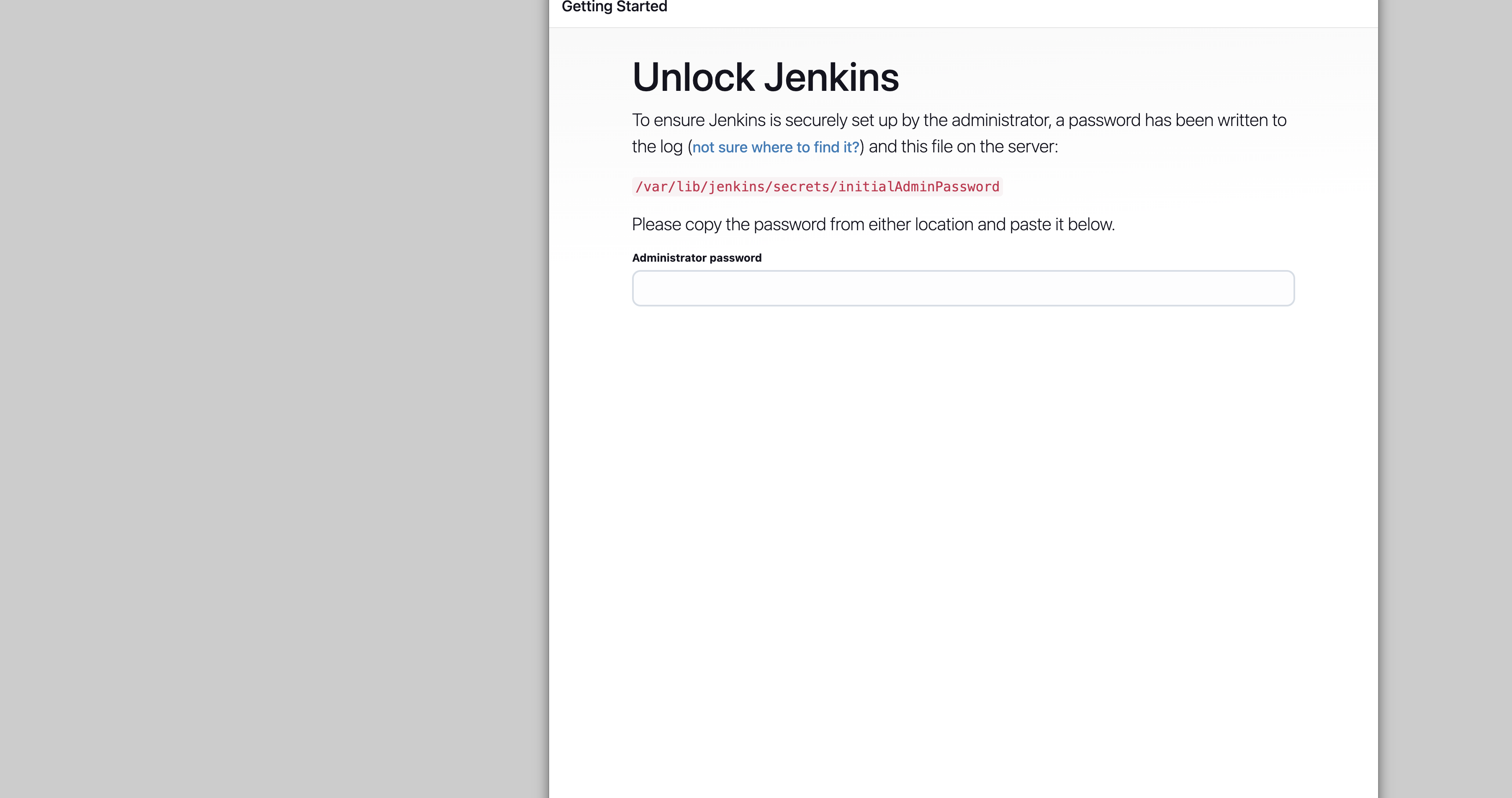The width and height of the screenshot is (1512, 798).
Task: Click 'Please copy the password from either location' text
Action: (x=802, y=224)
